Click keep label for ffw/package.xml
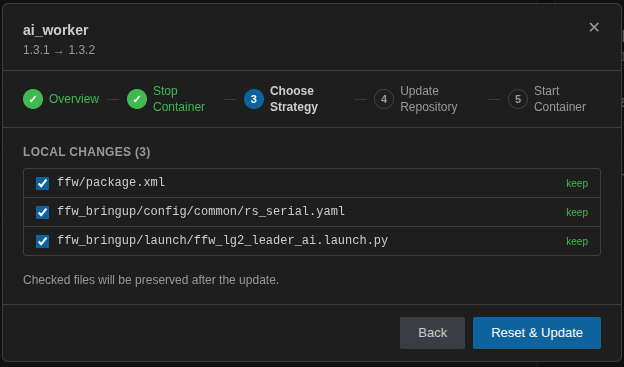The image size is (624, 367). [577, 184]
